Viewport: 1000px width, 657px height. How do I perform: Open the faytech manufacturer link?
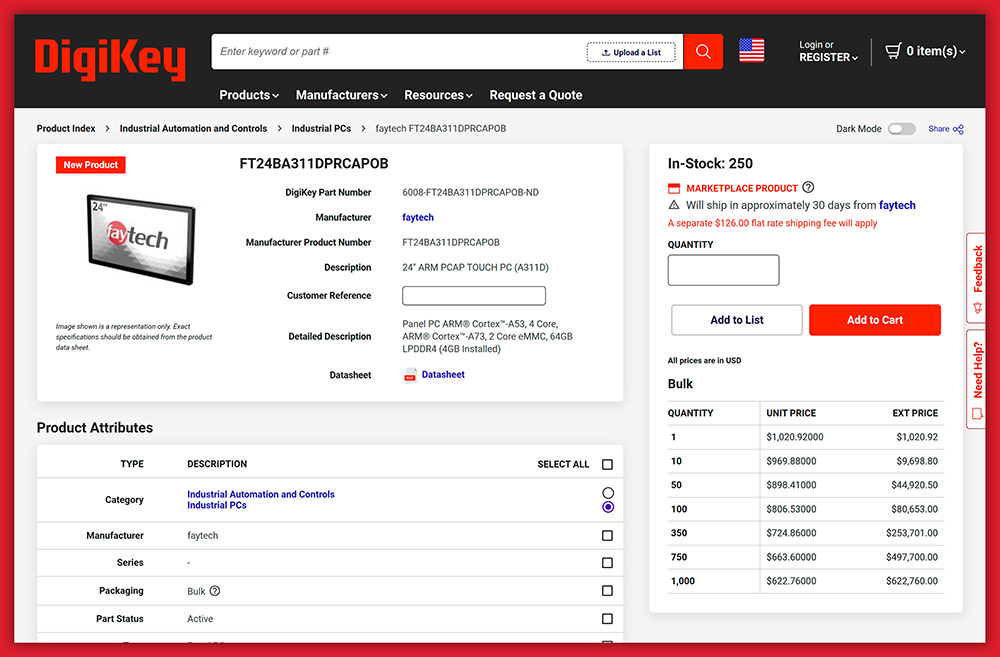[x=418, y=218]
